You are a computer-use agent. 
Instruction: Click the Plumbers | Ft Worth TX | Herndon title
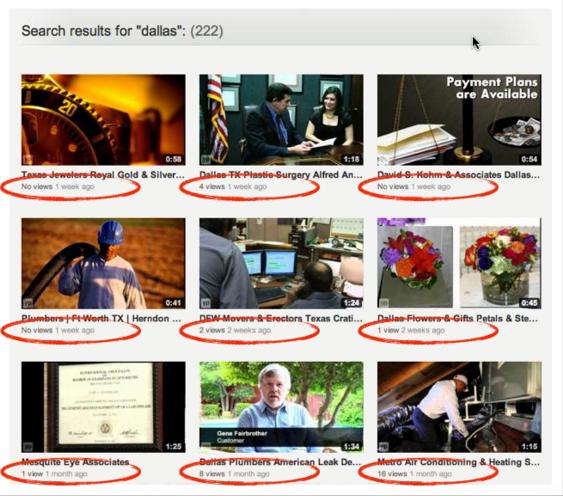pos(101,319)
